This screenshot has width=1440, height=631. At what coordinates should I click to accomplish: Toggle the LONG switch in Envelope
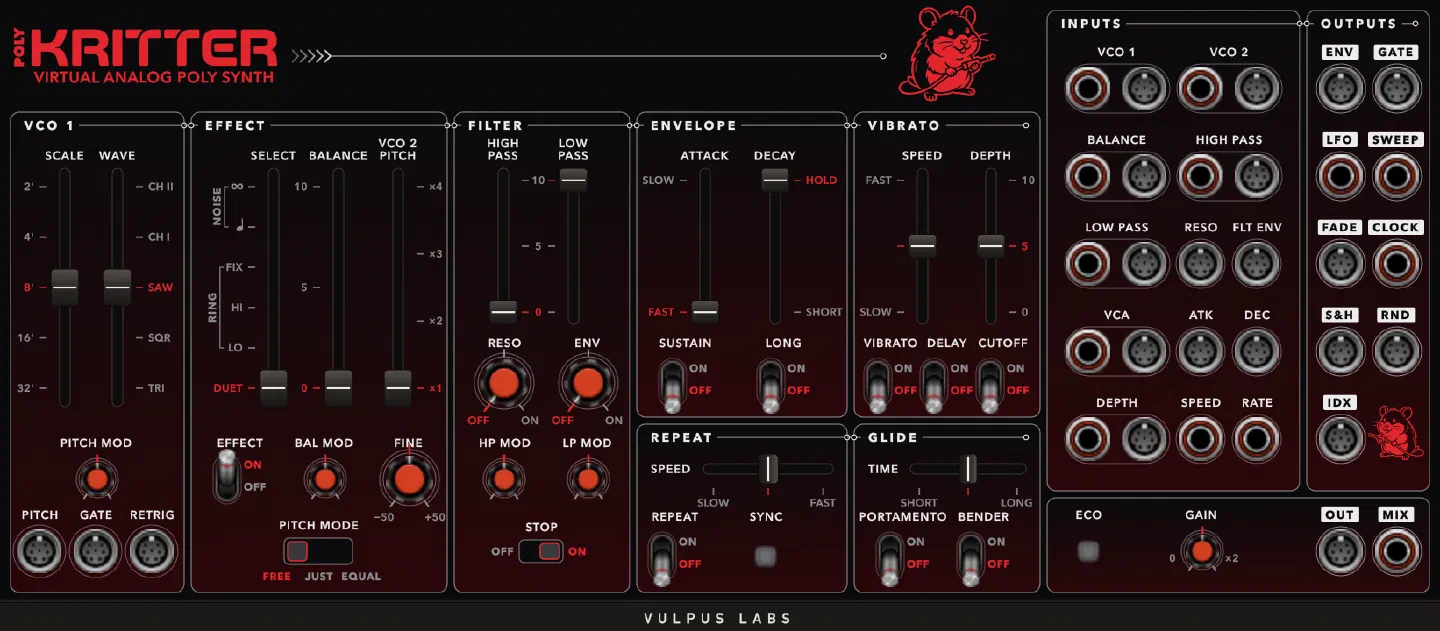(x=770, y=386)
